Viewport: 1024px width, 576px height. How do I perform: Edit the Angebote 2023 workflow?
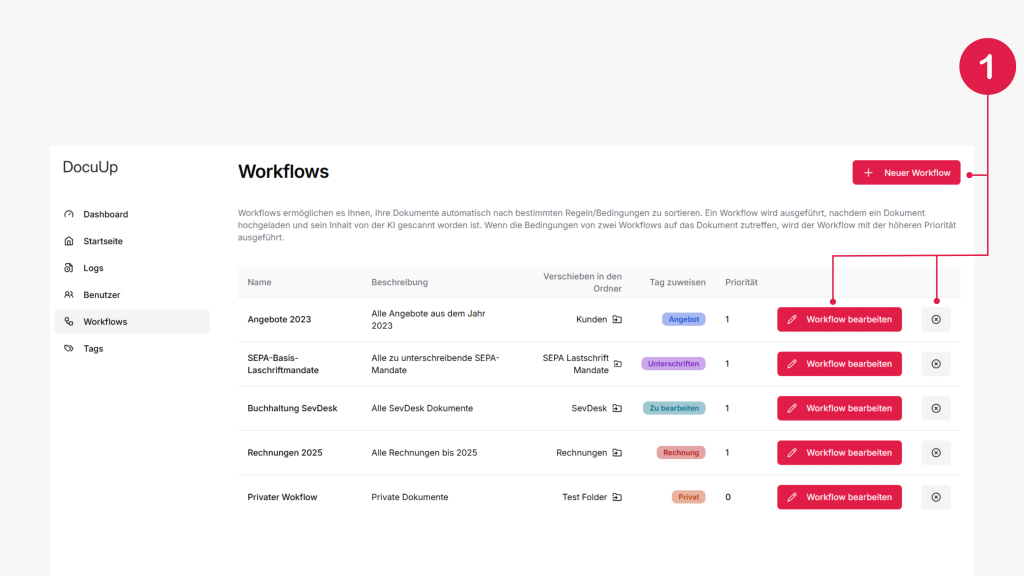[839, 320]
